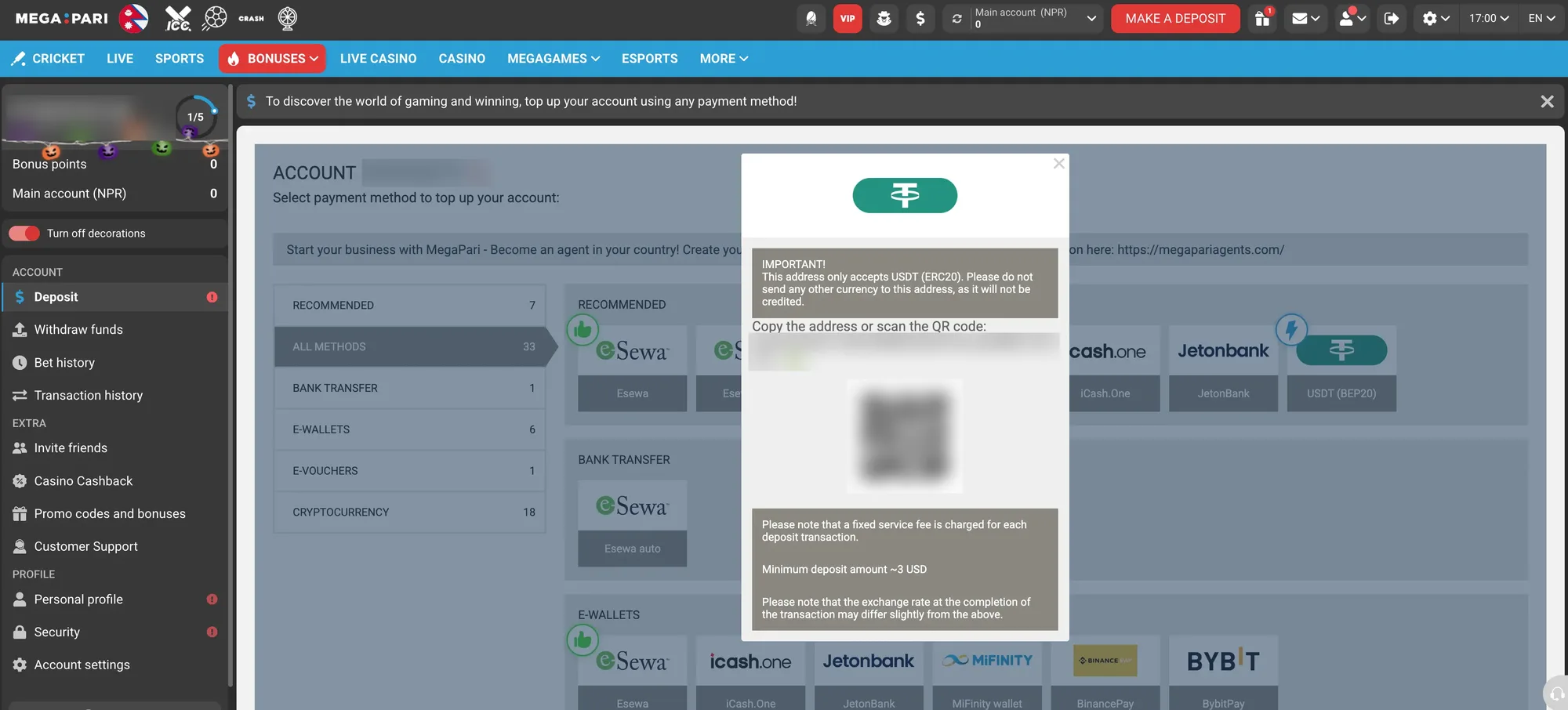Image resolution: width=1568 pixels, height=710 pixels.
Task: Open the gift box bonuses icon
Action: (1262, 19)
